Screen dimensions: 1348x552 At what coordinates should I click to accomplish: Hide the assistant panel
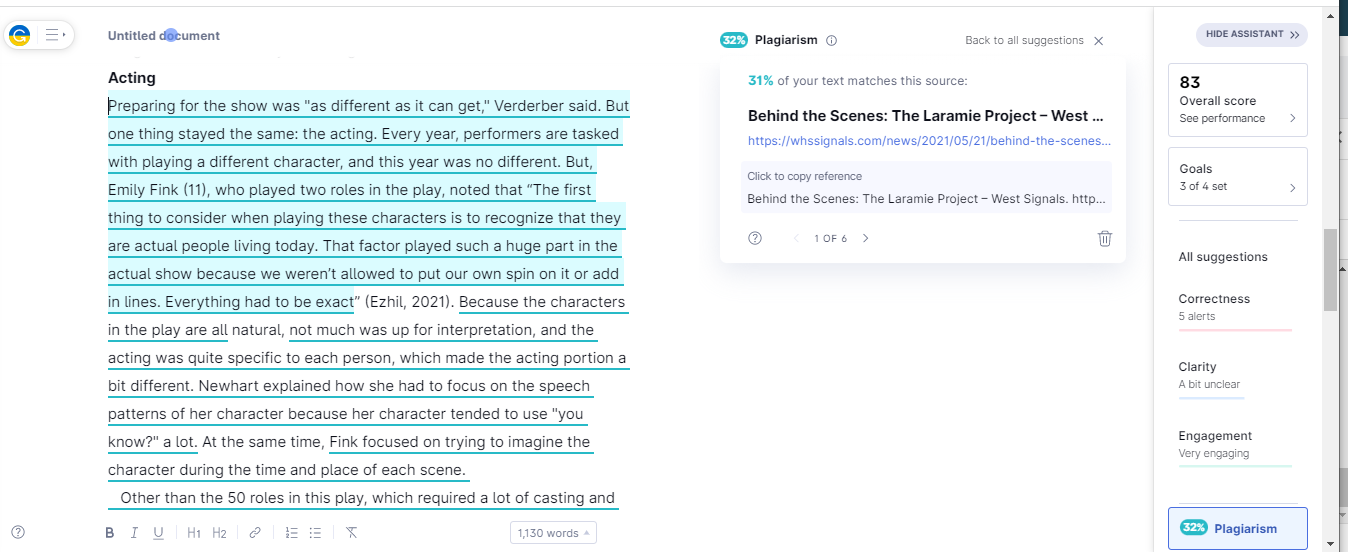(x=1252, y=34)
